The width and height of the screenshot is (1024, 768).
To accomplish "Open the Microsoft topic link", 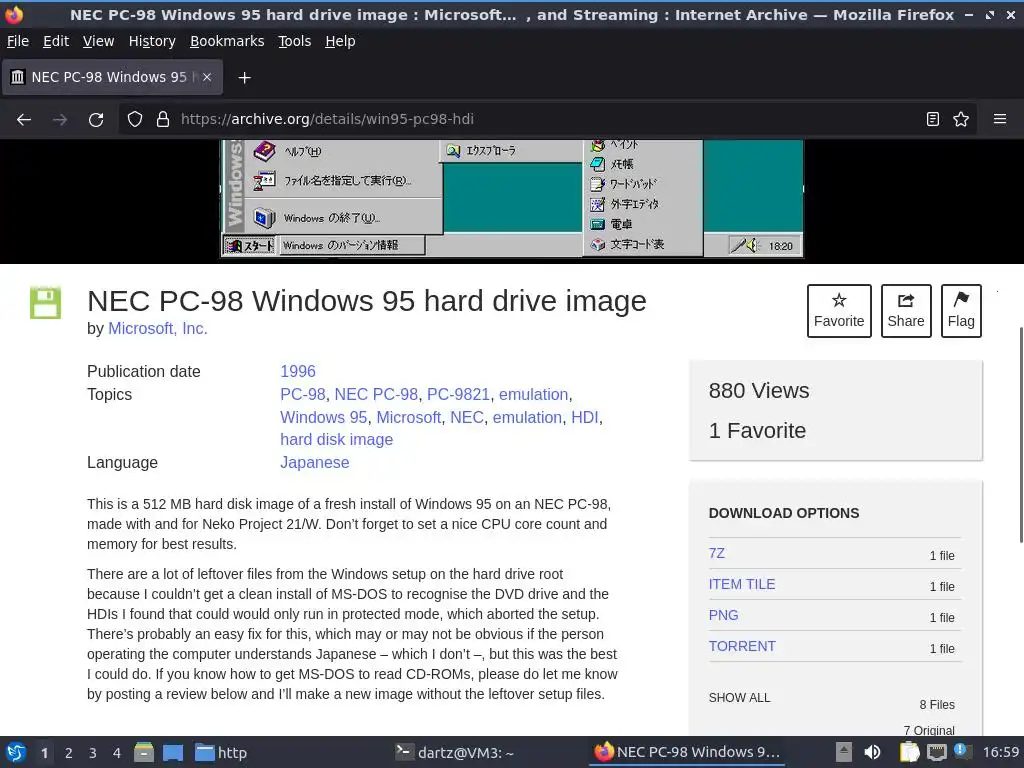I will (x=409, y=417).
